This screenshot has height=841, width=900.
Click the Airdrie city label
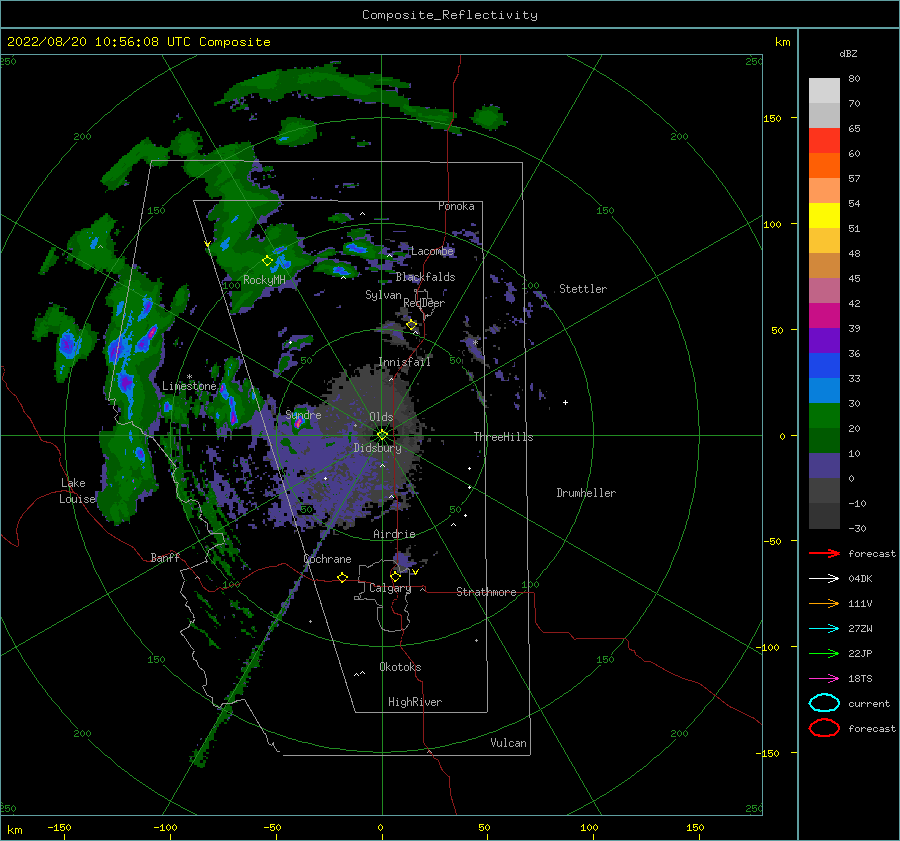pyautogui.click(x=394, y=534)
